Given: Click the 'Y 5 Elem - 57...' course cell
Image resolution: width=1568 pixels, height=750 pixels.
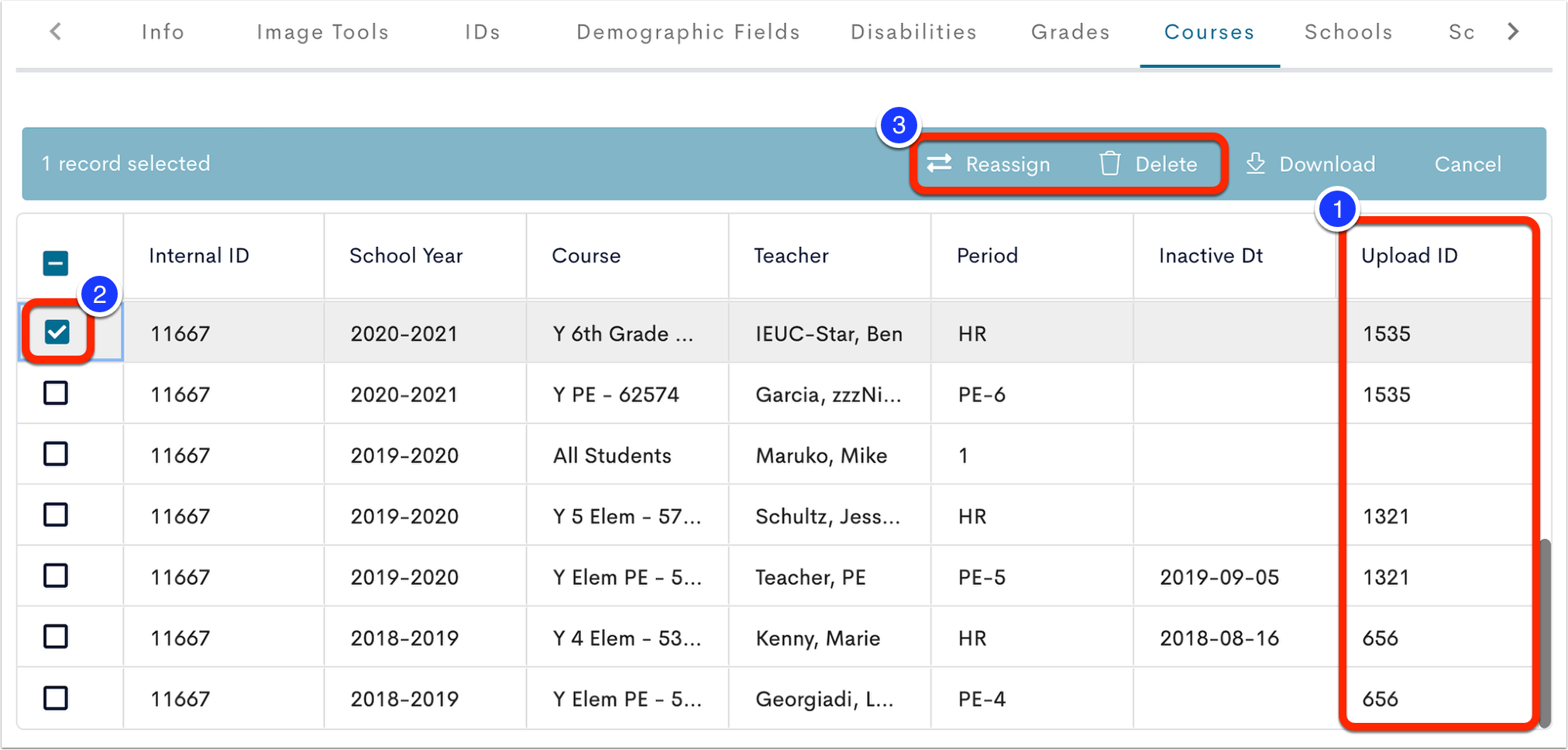Looking at the screenshot, I should click(x=628, y=516).
